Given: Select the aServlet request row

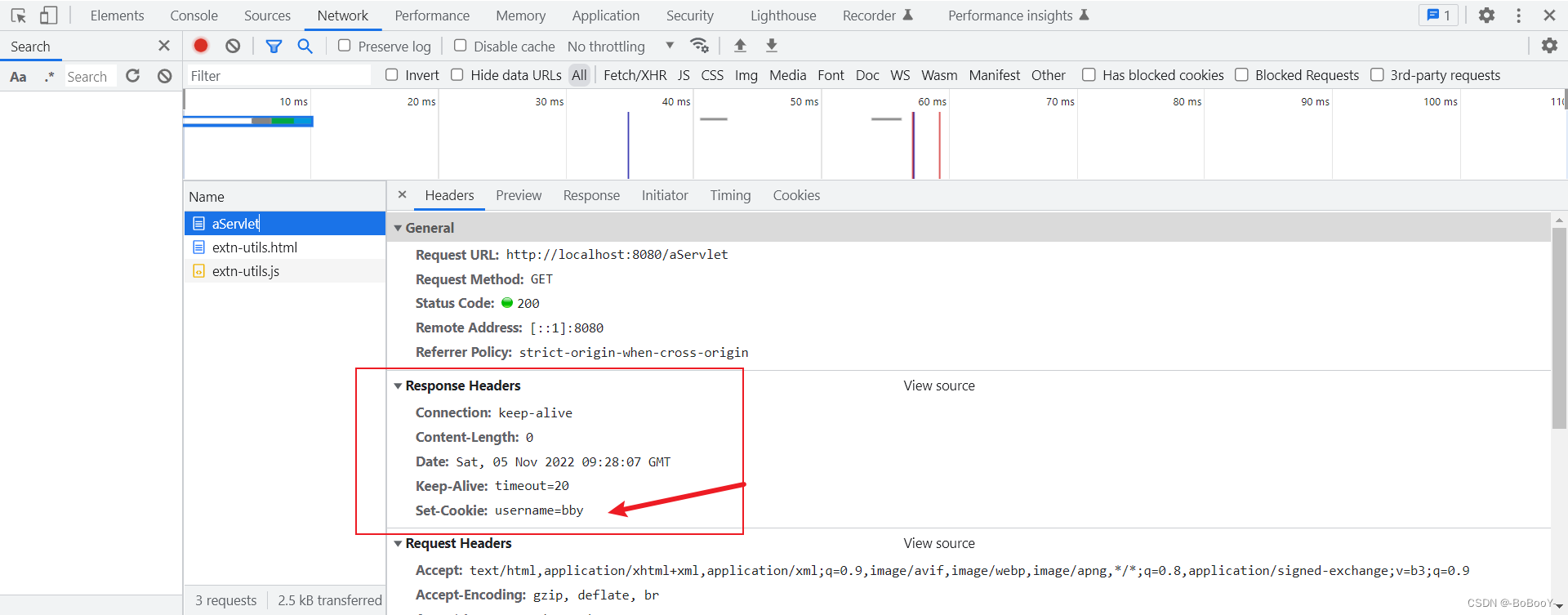Looking at the screenshot, I should click(284, 223).
